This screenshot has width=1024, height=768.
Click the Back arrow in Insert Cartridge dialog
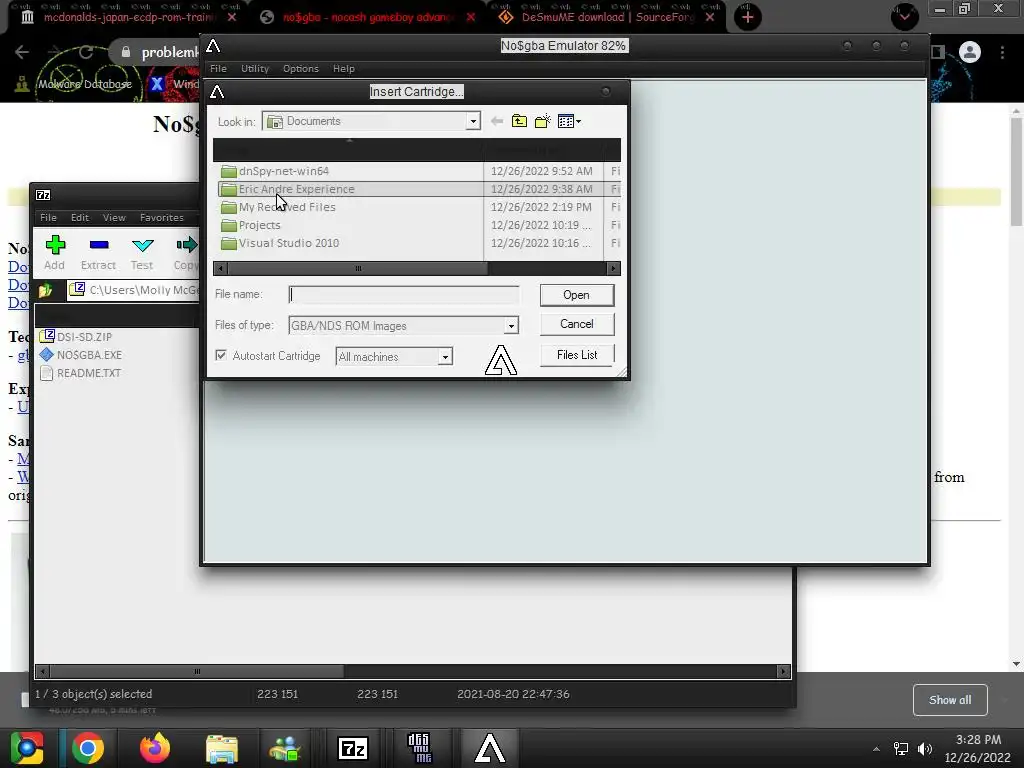click(496, 121)
